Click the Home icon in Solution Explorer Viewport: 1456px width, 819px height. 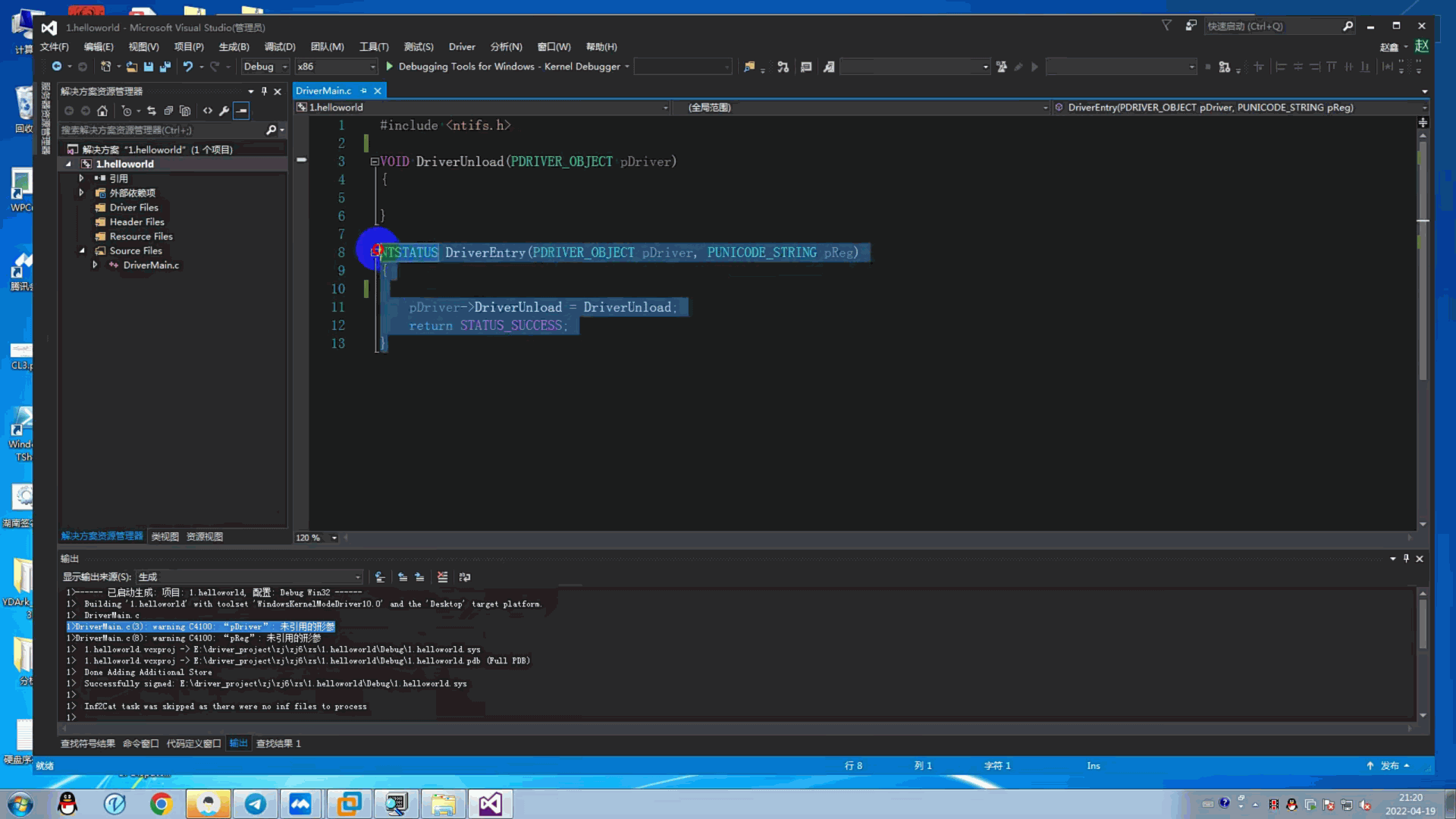pyautogui.click(x=102, y=111)
